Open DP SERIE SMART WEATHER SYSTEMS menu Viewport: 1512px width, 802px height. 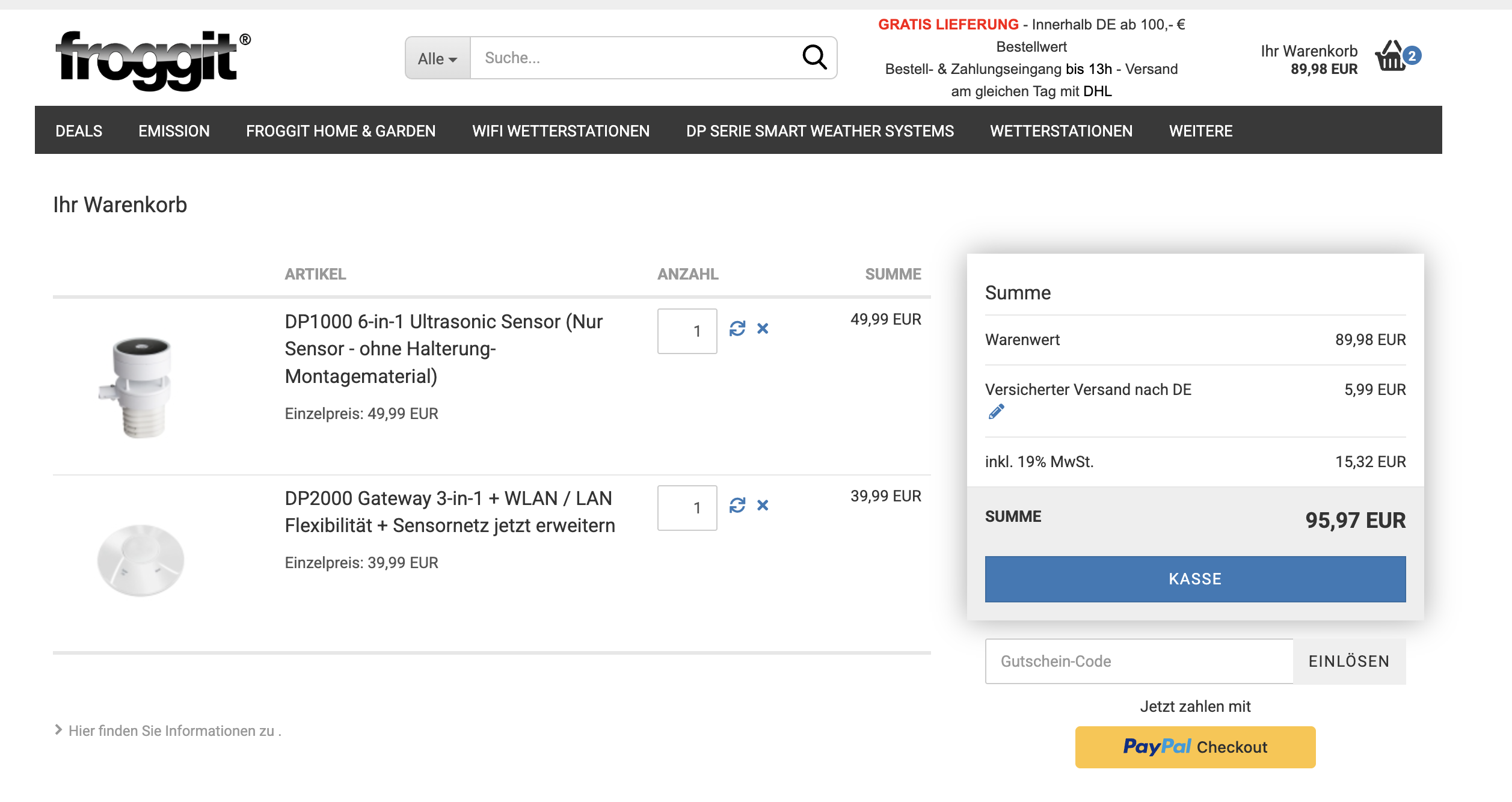coord(820,130)
